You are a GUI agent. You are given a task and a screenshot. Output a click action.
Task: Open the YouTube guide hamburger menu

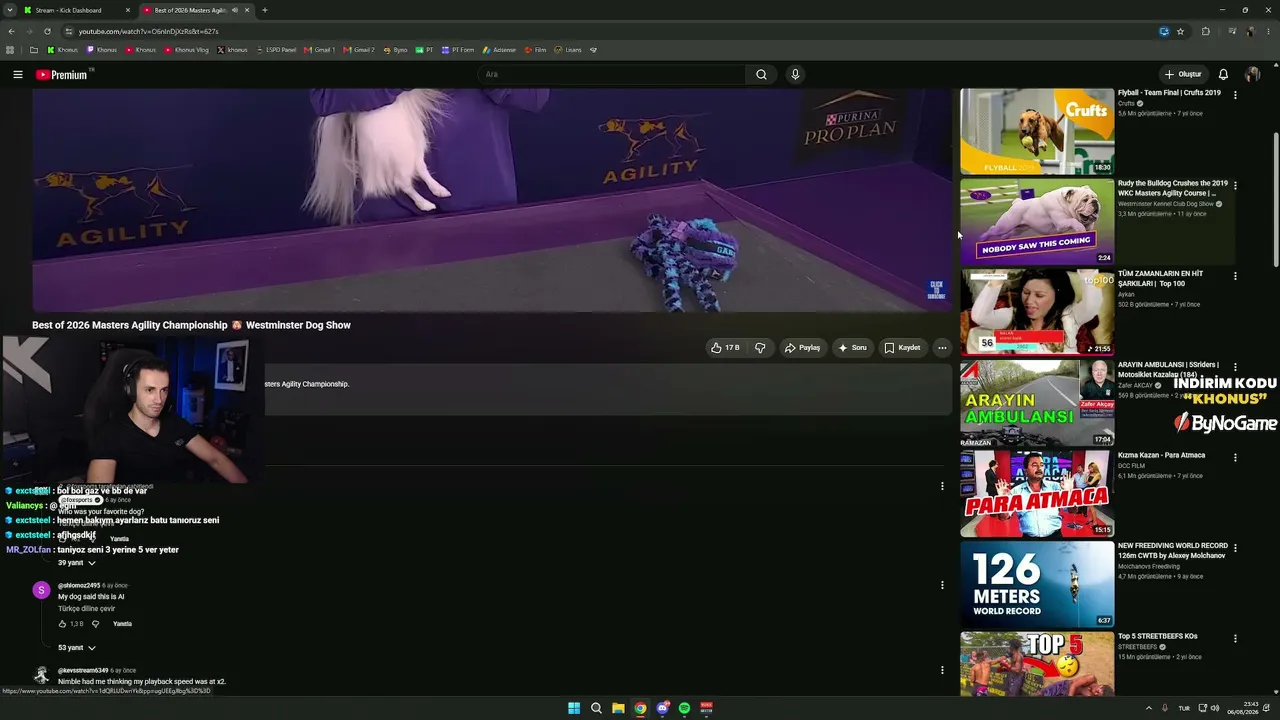point(18,74)
